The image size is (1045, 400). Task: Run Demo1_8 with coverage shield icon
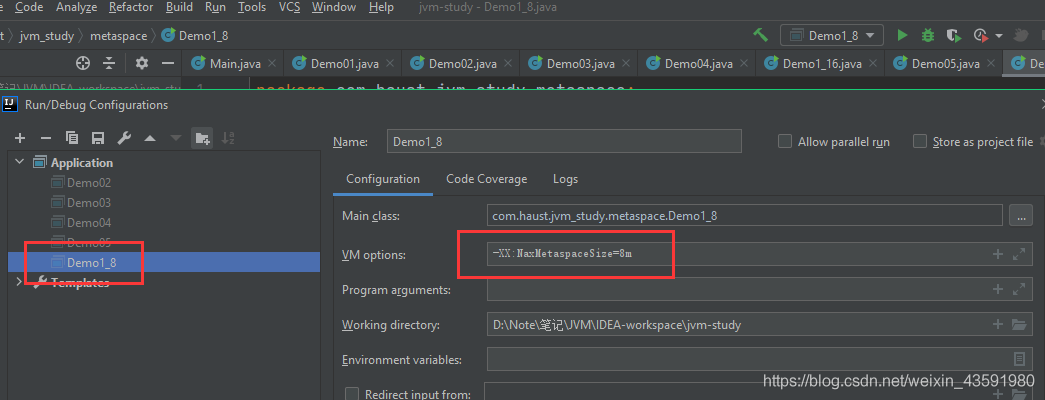tap(954, 35)
